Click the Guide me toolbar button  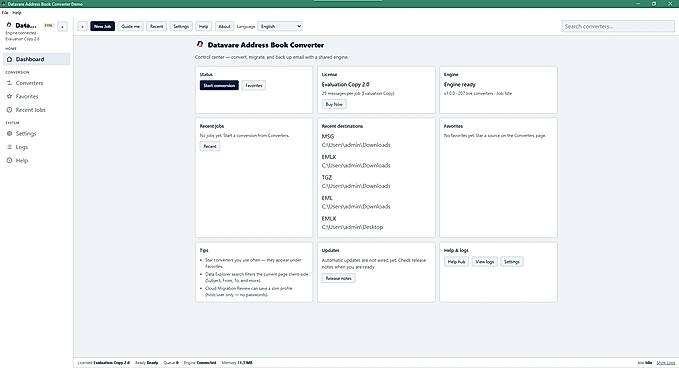(x=130, y=26)
